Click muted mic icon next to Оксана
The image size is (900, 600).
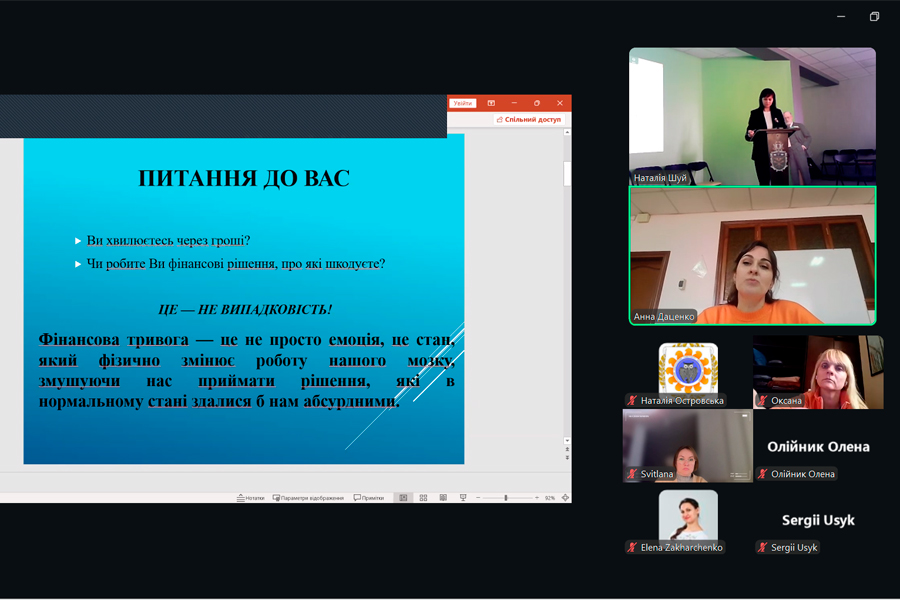point(763,401)
